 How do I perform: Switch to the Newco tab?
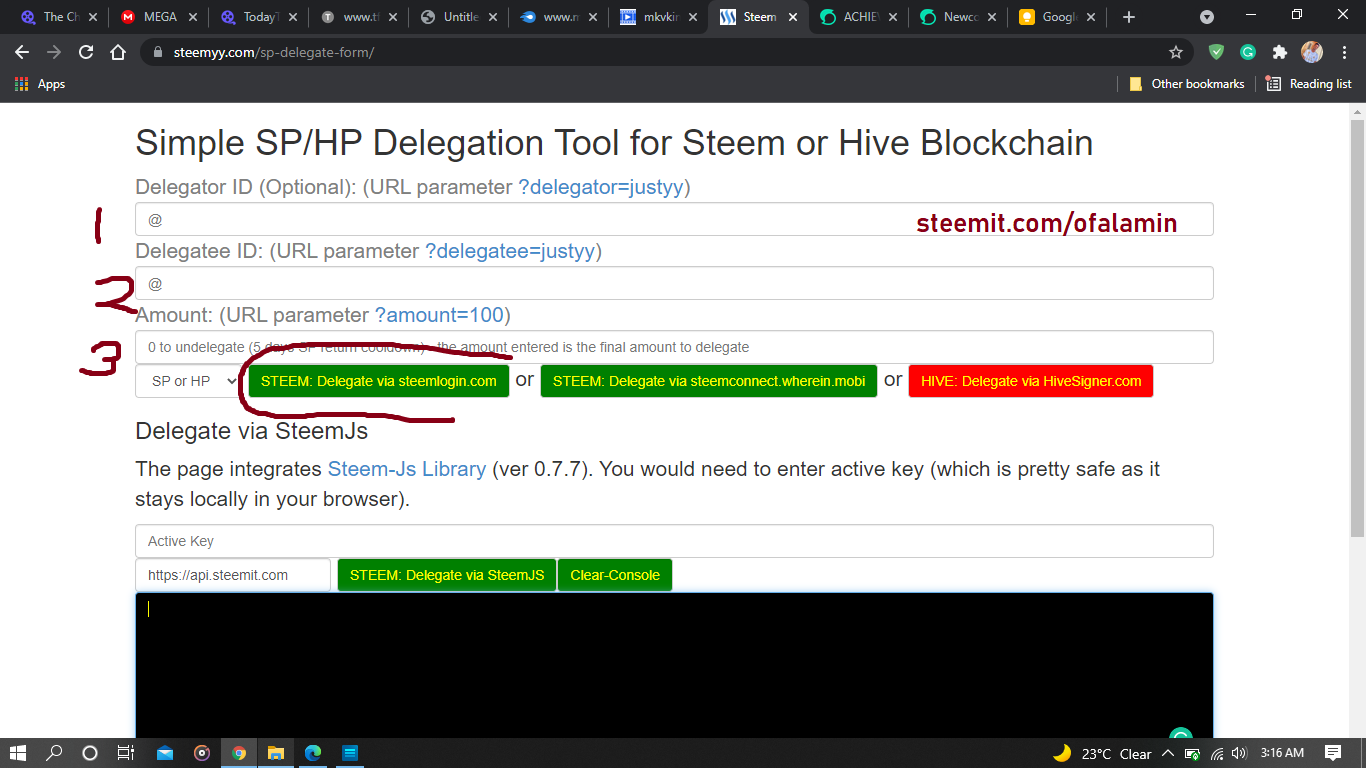click(x=957, y=17)
